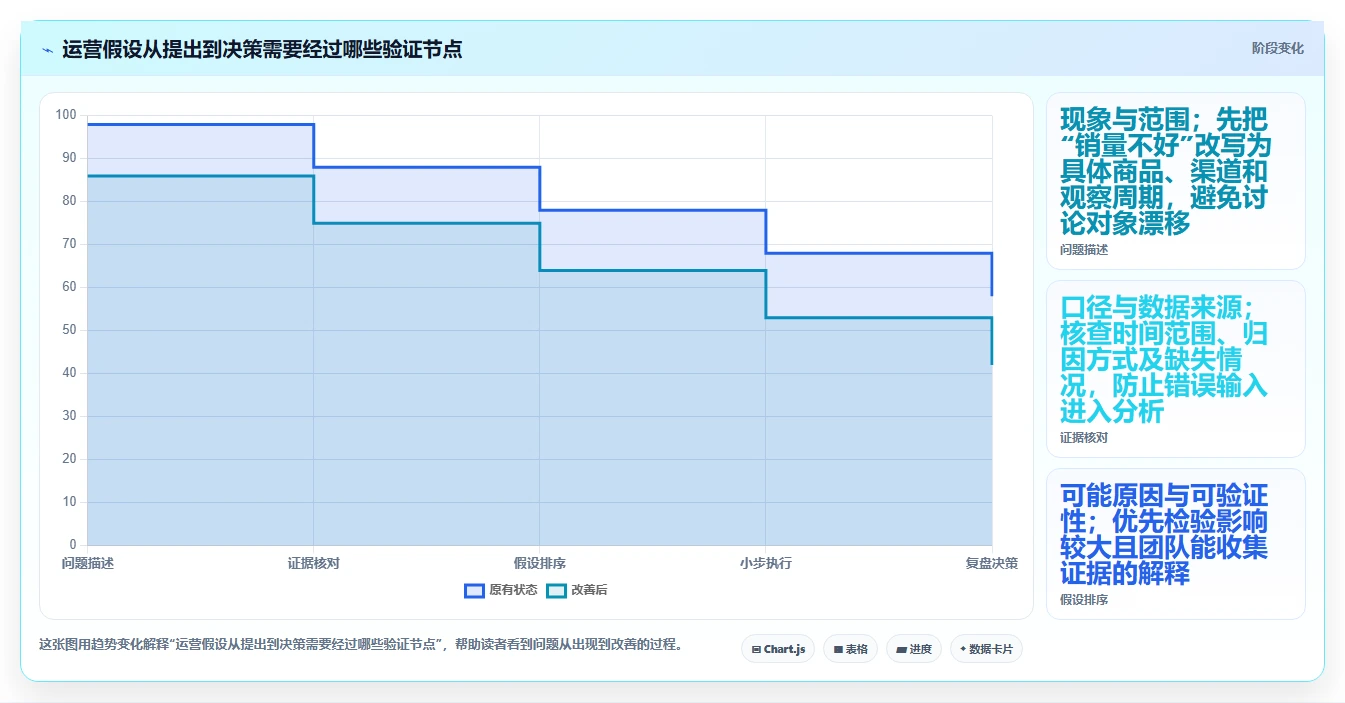Click the 小步执行 x-axis label
This screenshot has width=1345, height=703.
766,563
